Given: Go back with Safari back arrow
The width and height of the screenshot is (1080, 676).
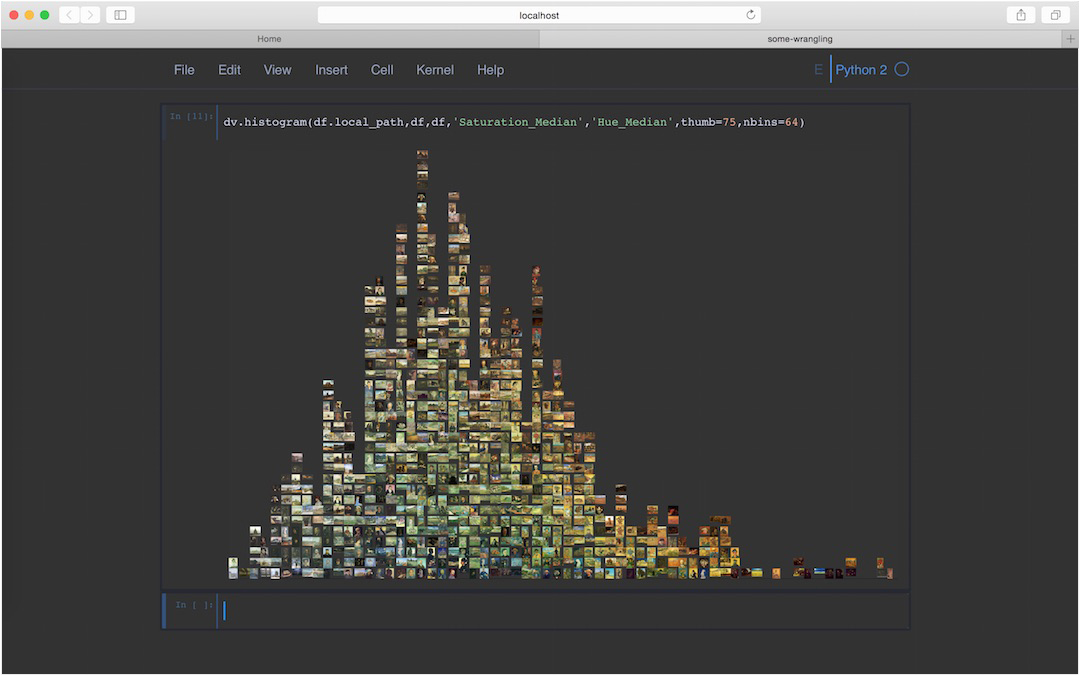Looking at the screenshot, I should pyautogui.click(x=69, y=15).
